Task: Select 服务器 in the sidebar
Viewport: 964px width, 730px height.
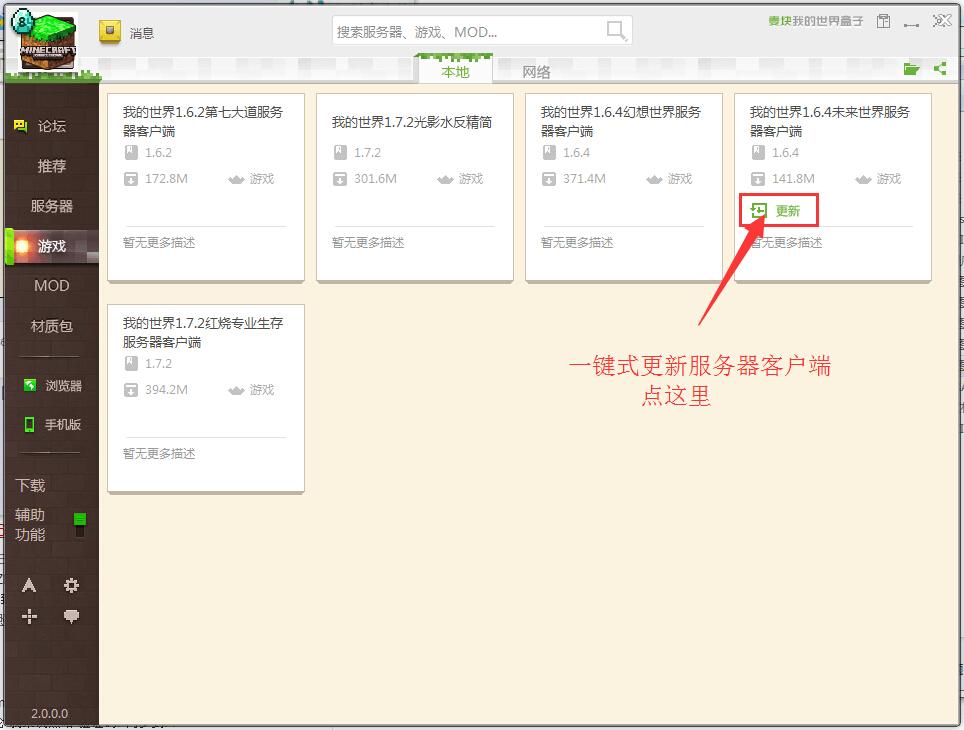Action: [x=52, y=206]
